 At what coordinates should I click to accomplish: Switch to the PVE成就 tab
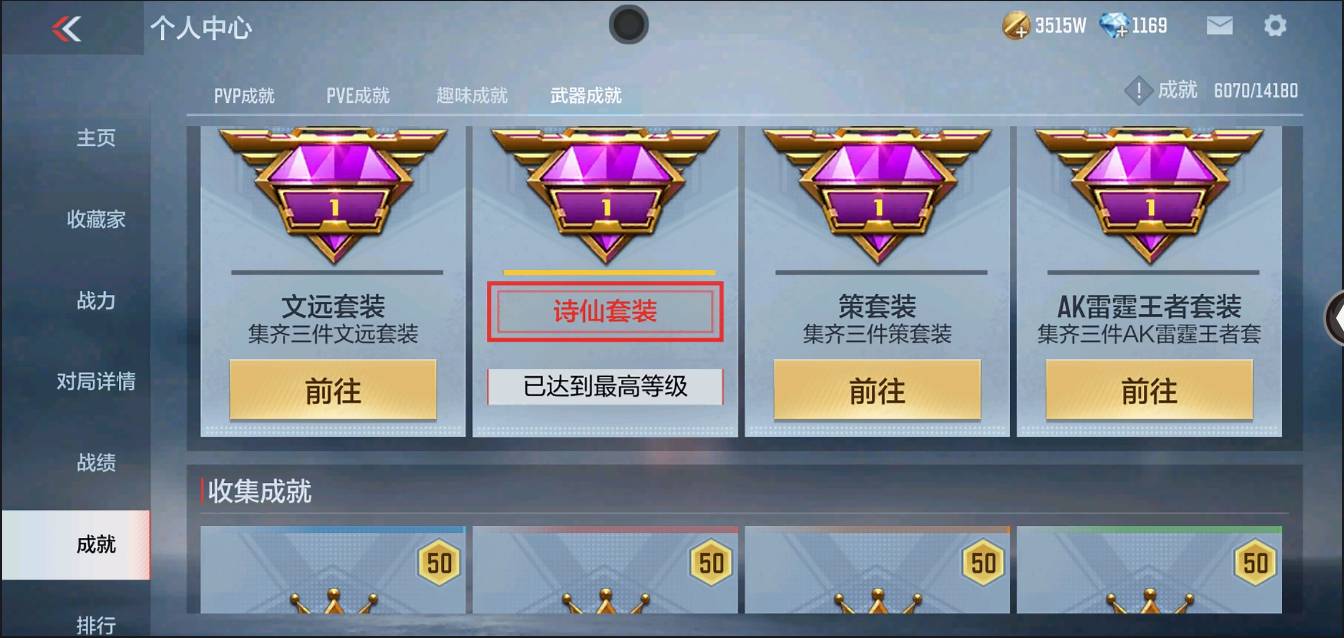pos(358,96)
